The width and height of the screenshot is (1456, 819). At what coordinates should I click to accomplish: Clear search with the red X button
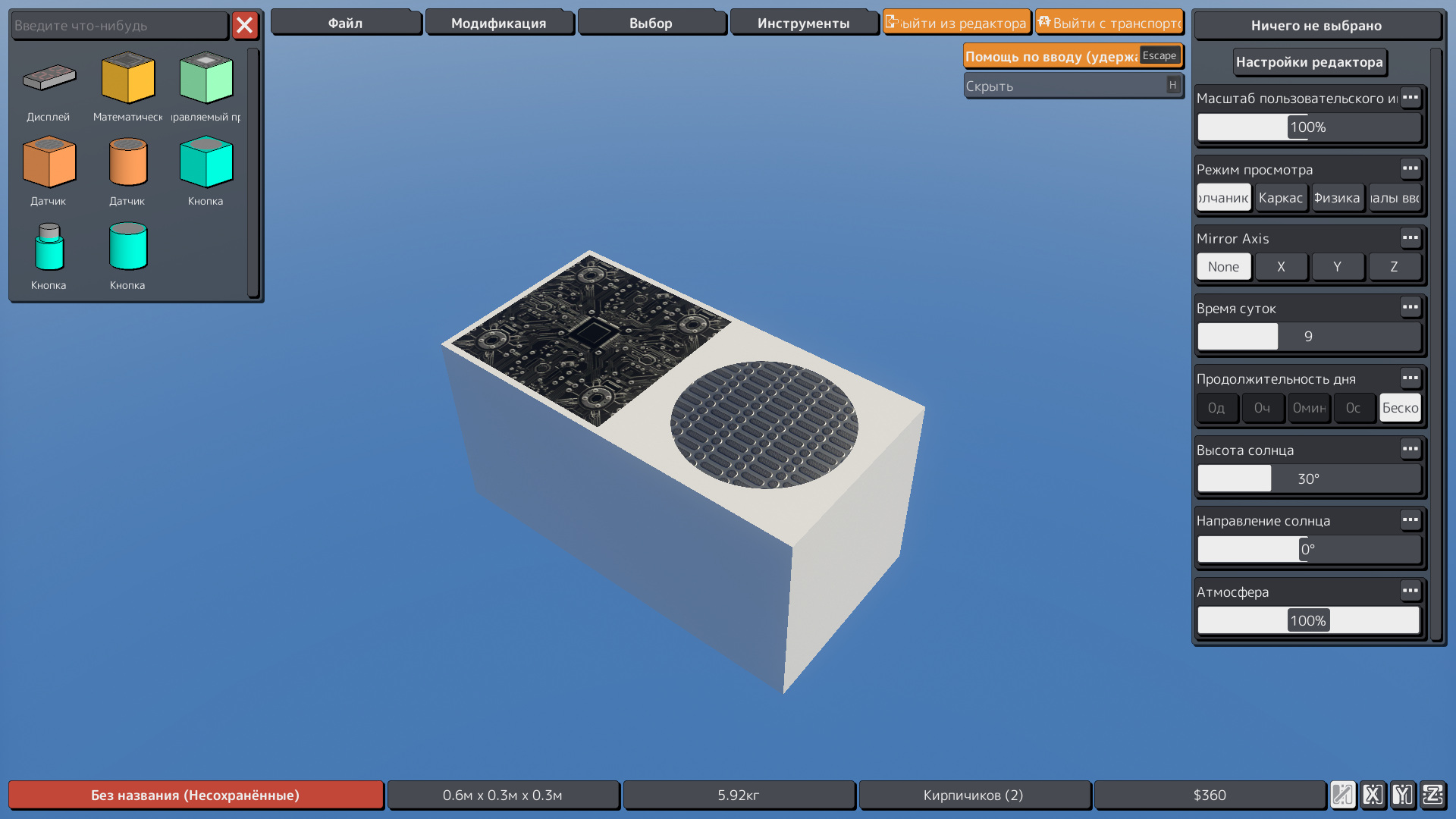(244, 26)
